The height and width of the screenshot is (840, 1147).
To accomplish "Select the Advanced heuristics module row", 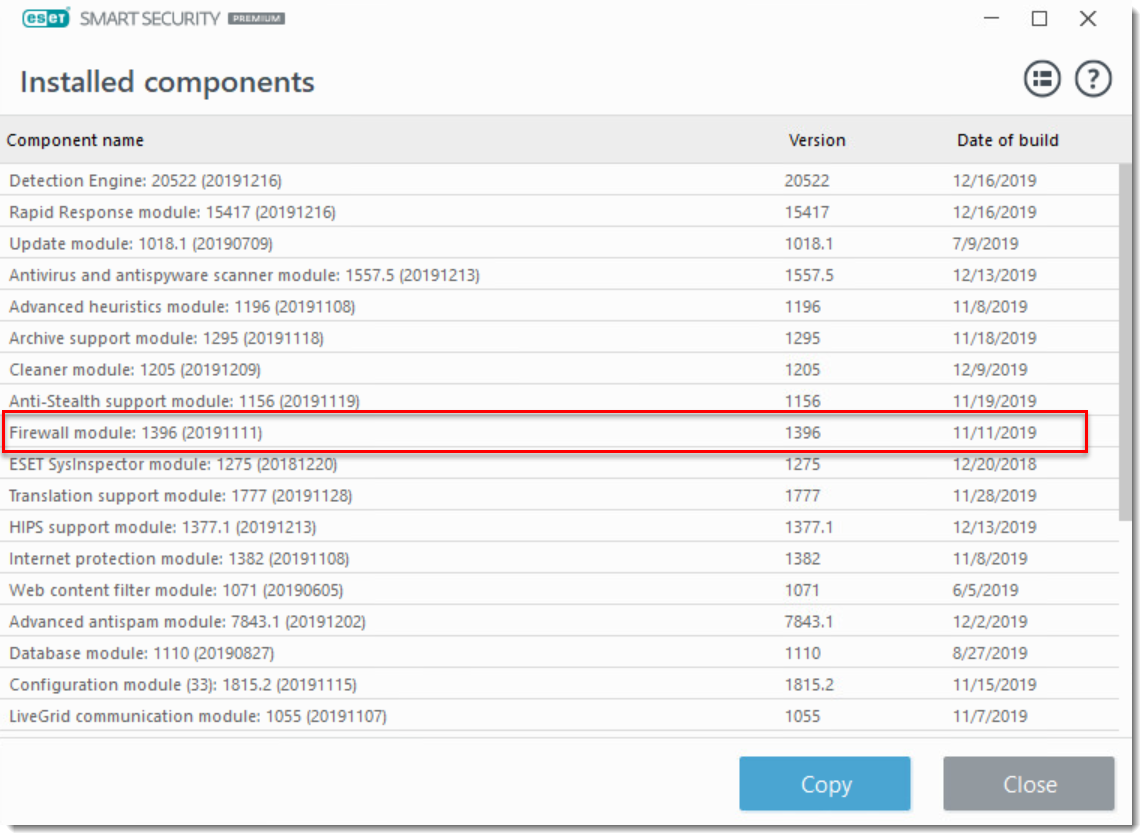I will click(560, 306).
